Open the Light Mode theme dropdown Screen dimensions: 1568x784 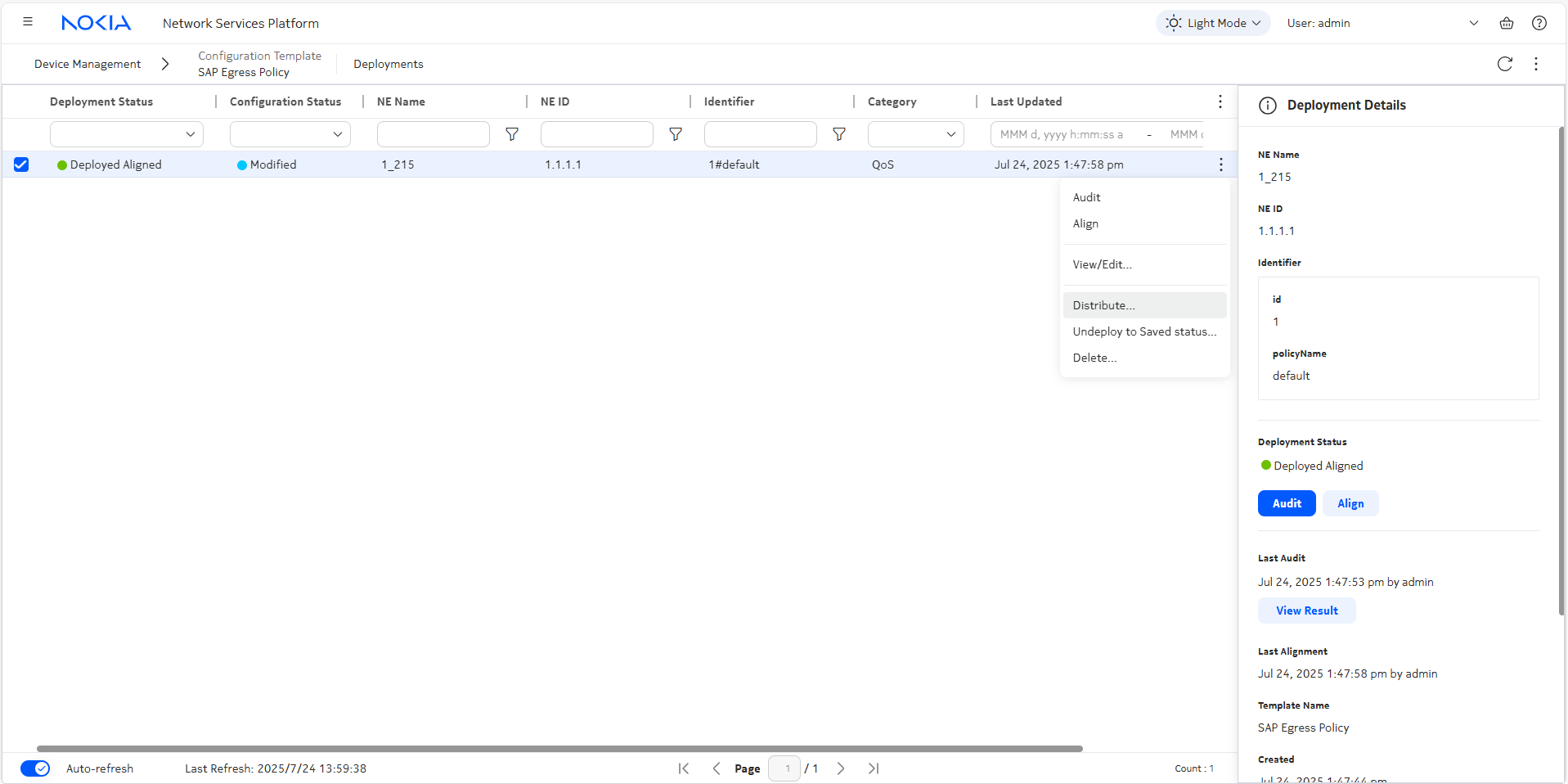1212,23
